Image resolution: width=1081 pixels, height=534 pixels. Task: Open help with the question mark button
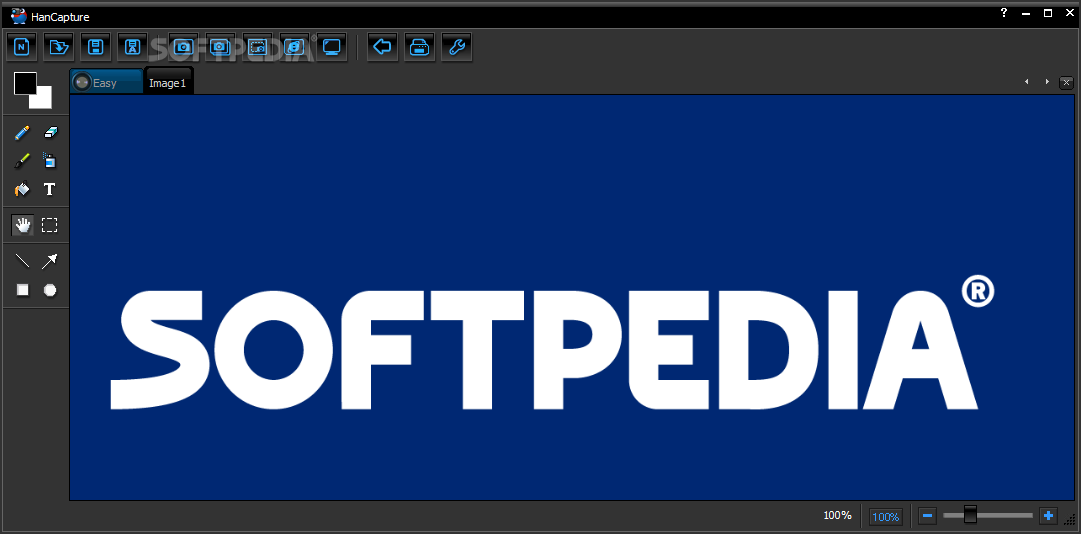(x=1004, y=12)
